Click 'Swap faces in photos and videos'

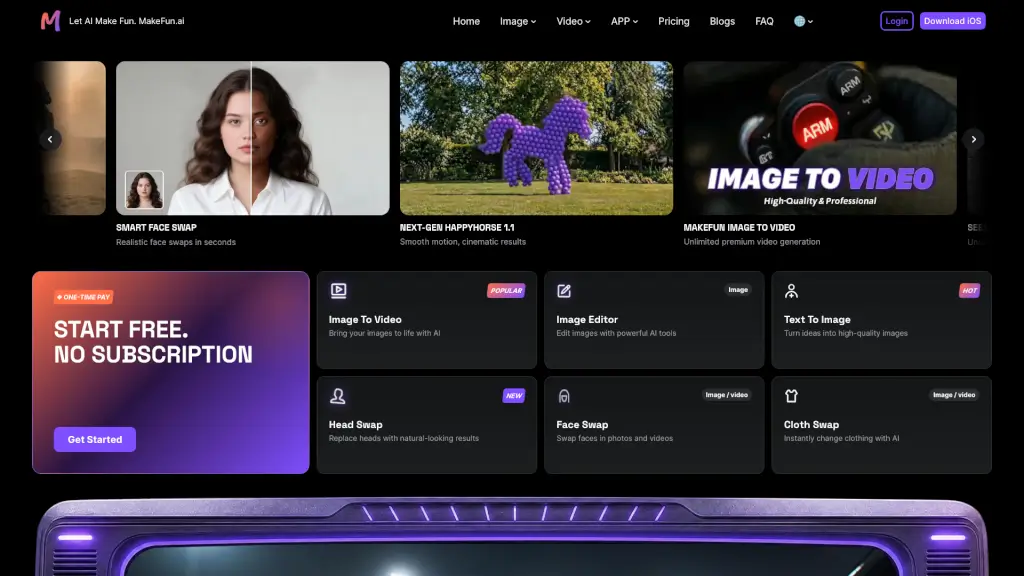pos(615,438)
